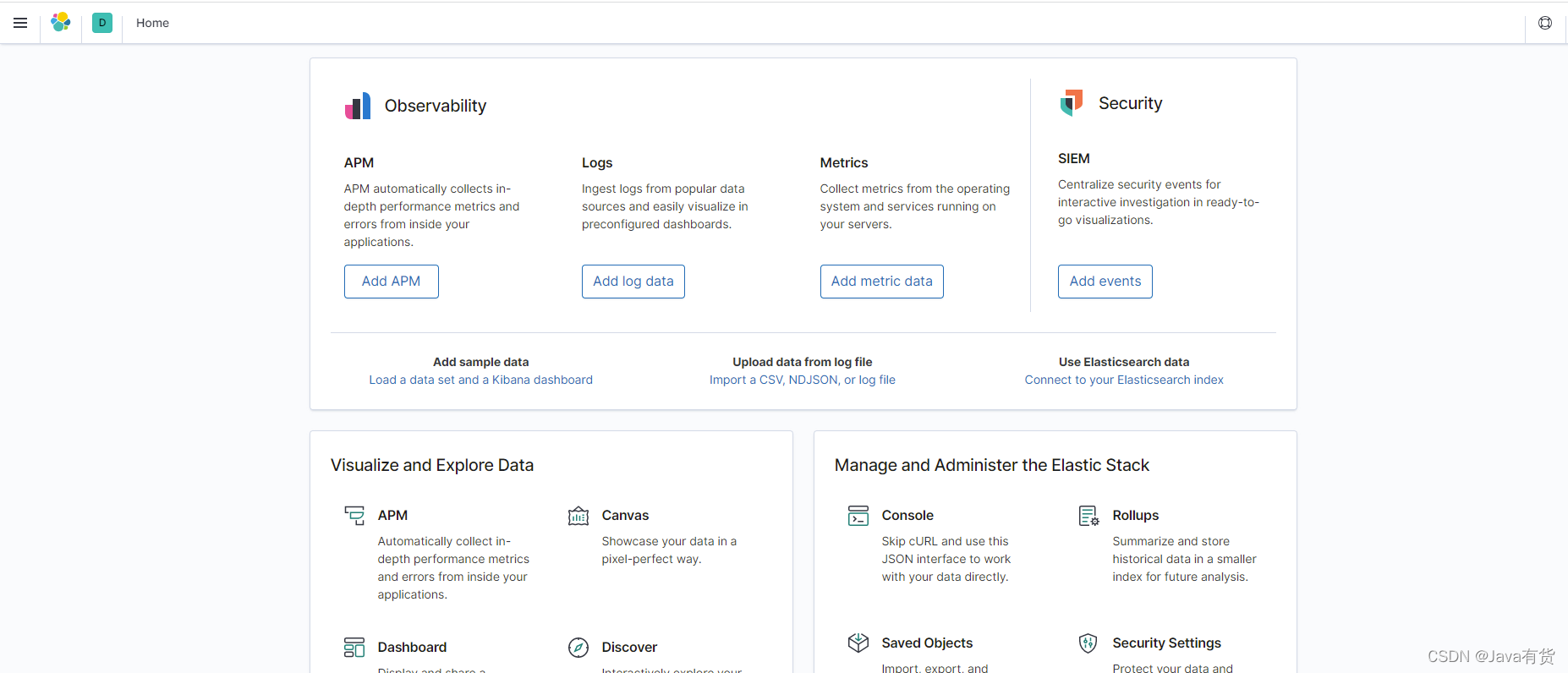The image size is (1568, 673).
Task: Open the help menu icon
Action: (1545, 23)
